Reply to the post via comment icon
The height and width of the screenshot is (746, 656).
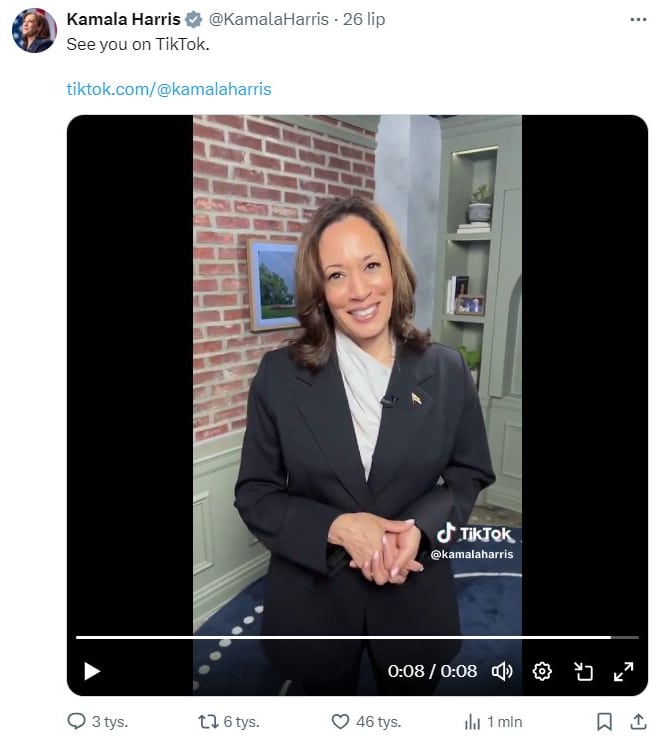pyautogui.click(x=76, y=721)
